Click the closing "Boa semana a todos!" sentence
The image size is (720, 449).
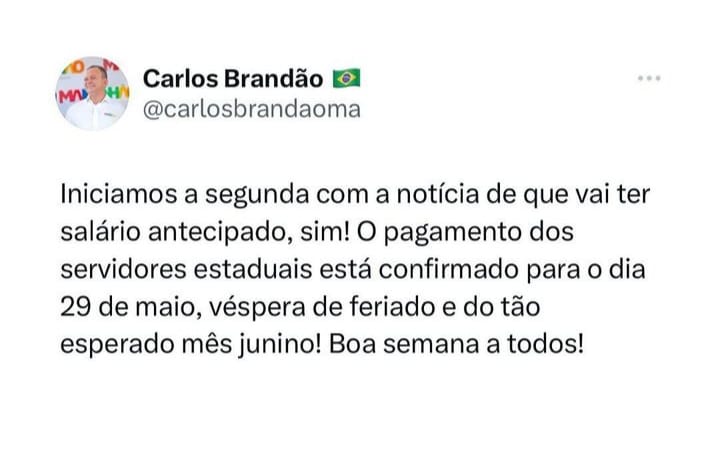click(456, 344)
